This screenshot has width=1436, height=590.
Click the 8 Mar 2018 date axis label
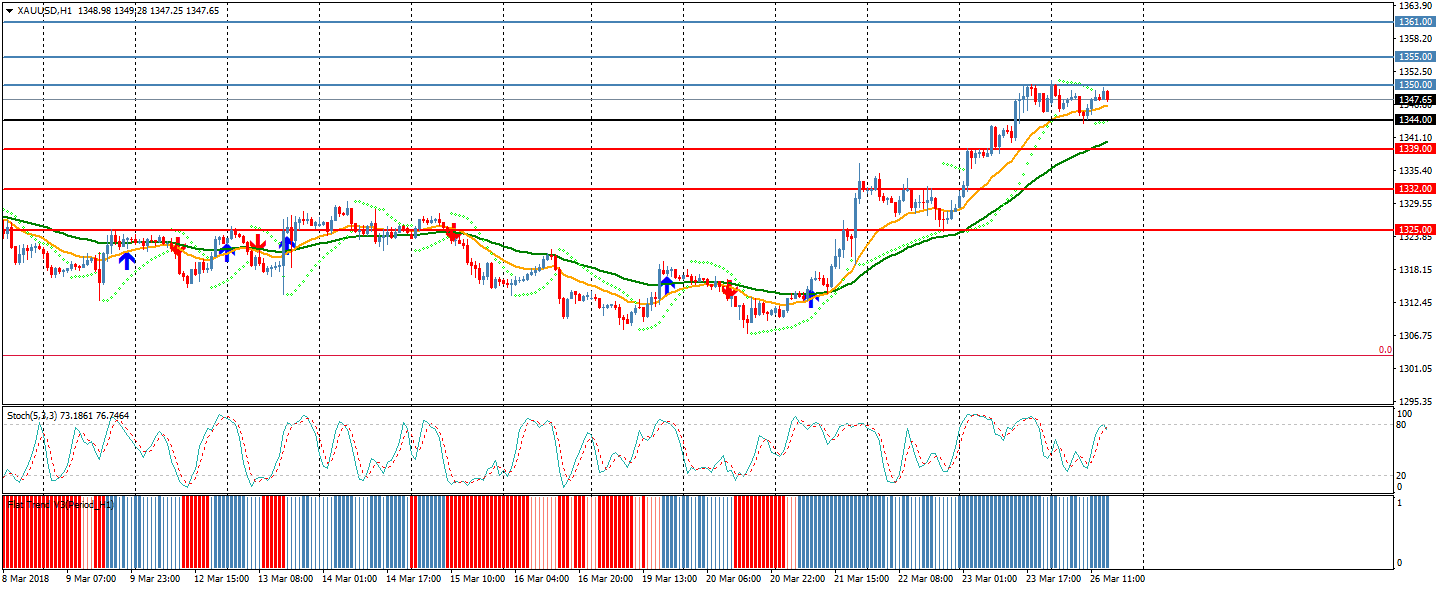point(27,578)
